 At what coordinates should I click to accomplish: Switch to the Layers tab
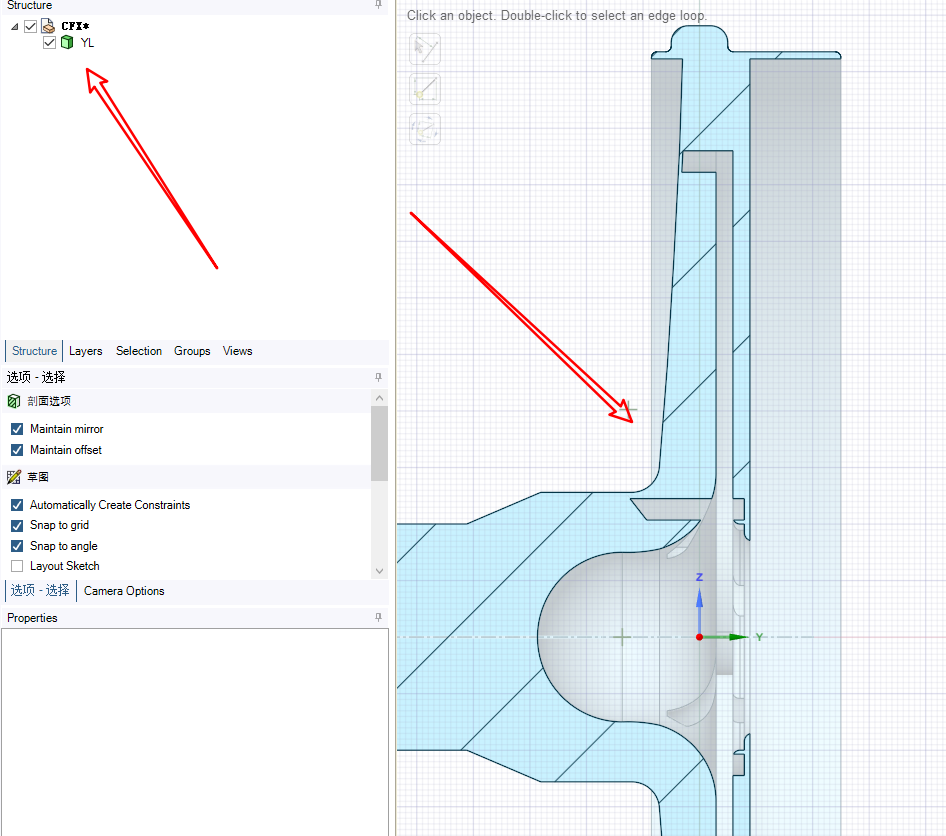pos(86,351)
